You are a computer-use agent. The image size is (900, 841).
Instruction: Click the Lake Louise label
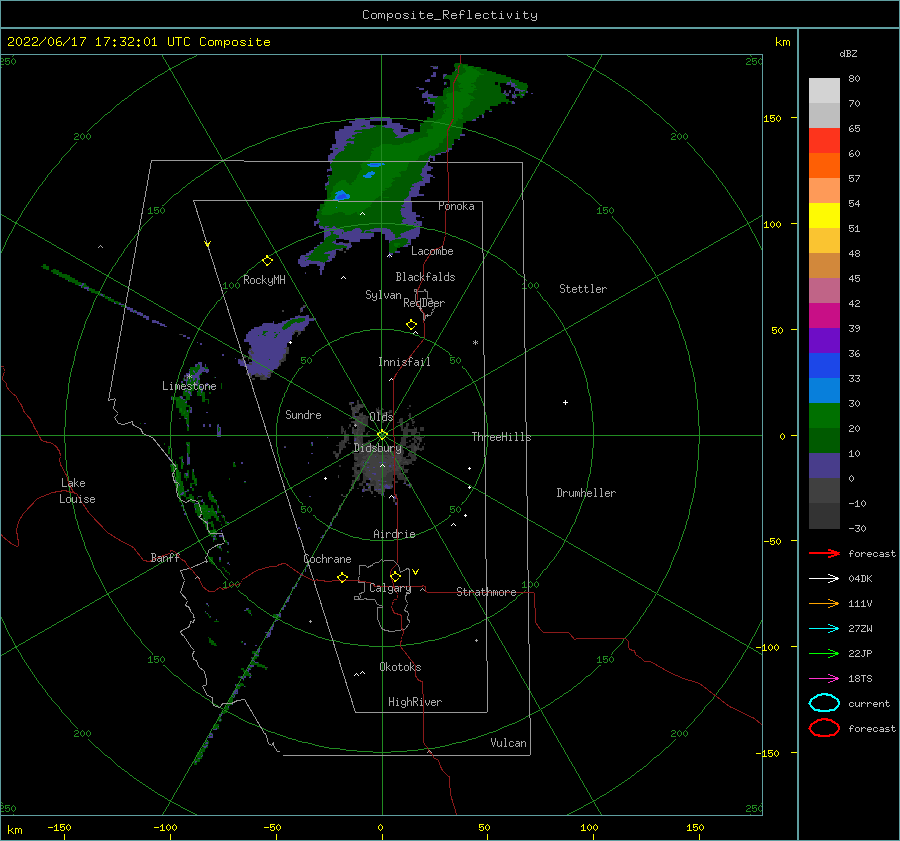[77, 491]
